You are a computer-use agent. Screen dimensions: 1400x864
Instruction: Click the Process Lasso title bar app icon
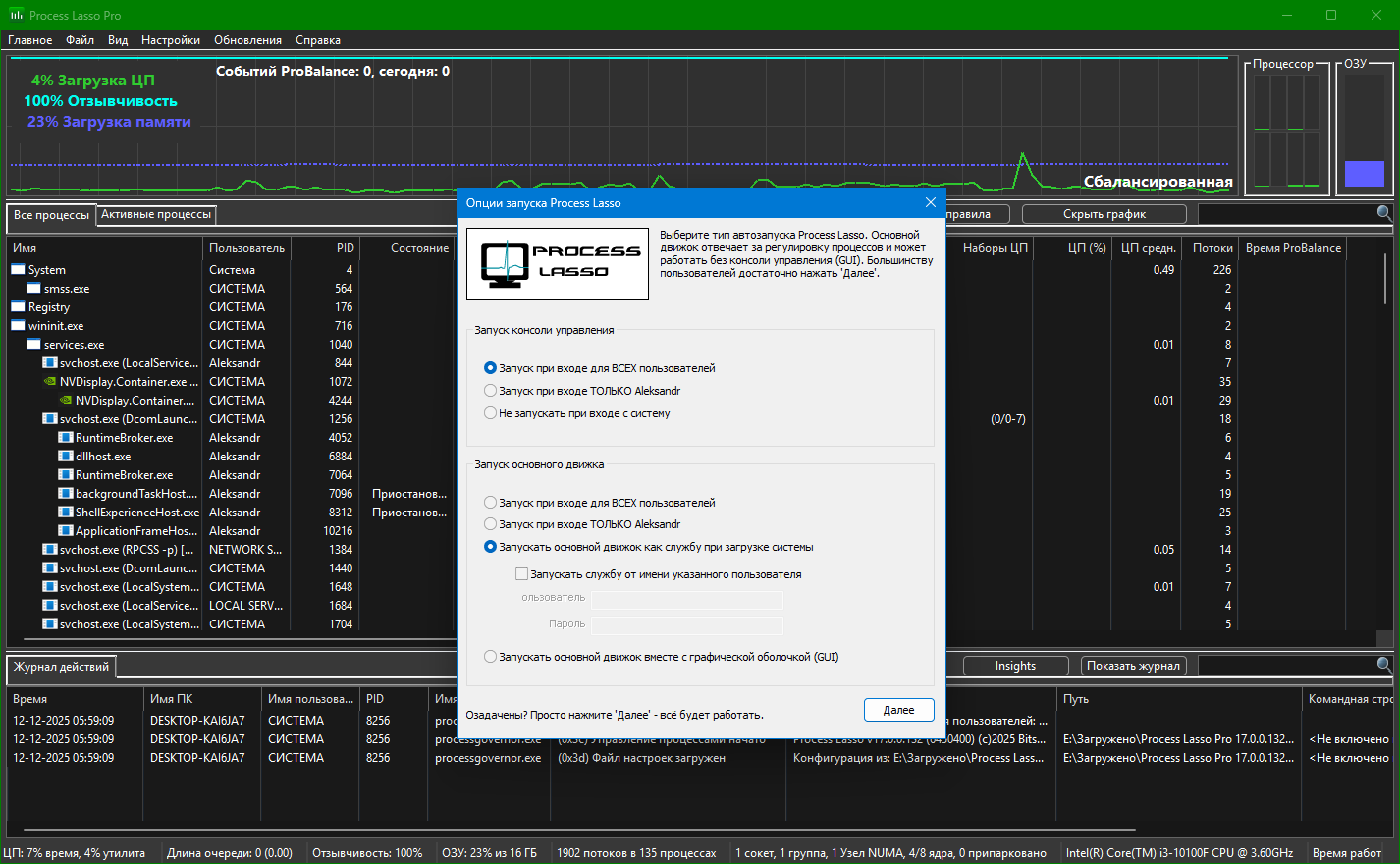17,15
